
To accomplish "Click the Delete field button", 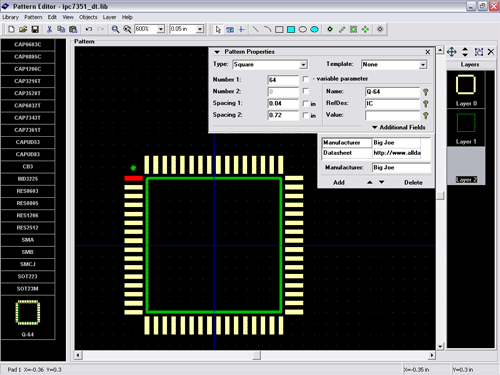I will (413, 183).
